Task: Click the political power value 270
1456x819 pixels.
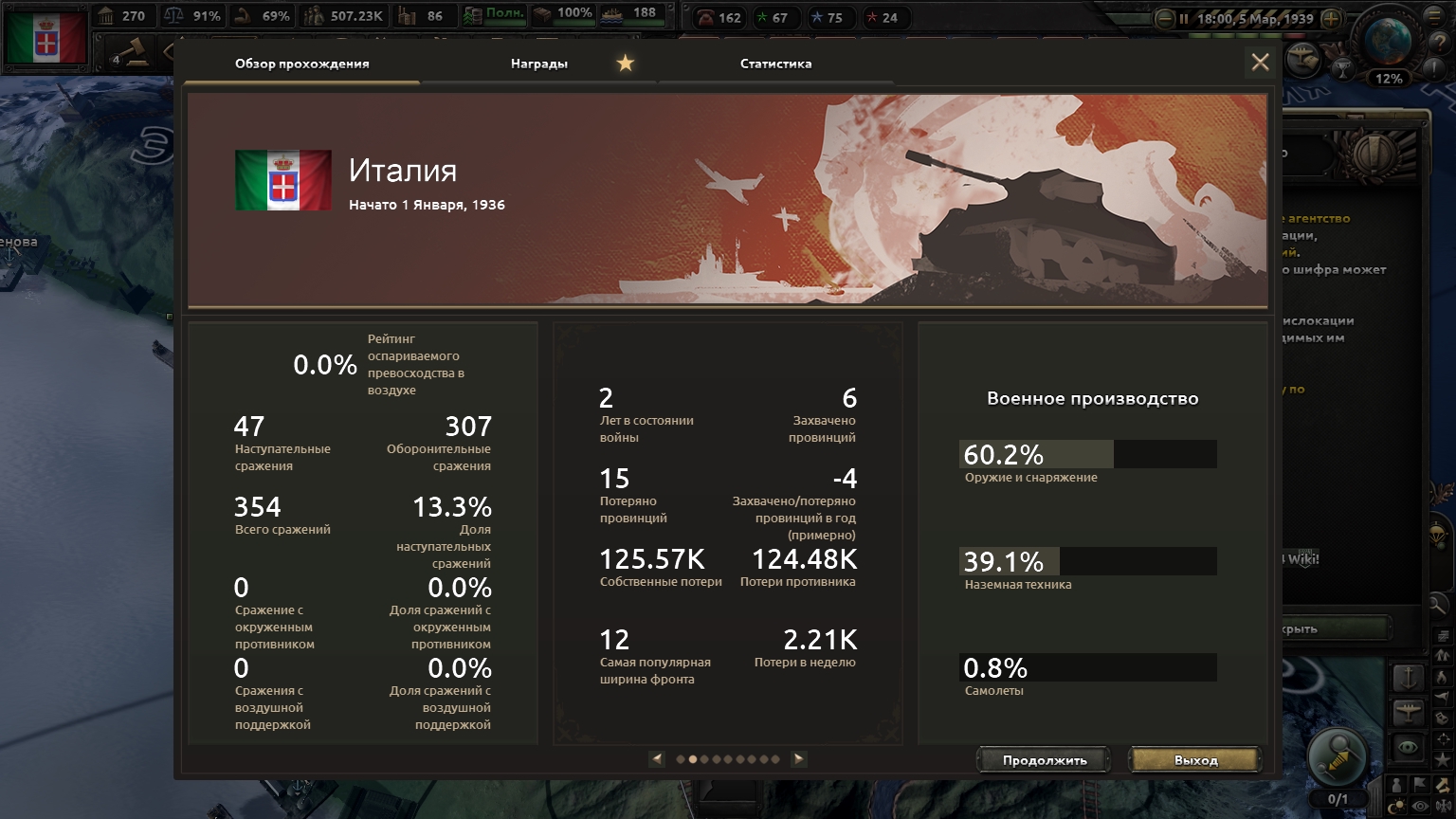Action: coord(123,16)
